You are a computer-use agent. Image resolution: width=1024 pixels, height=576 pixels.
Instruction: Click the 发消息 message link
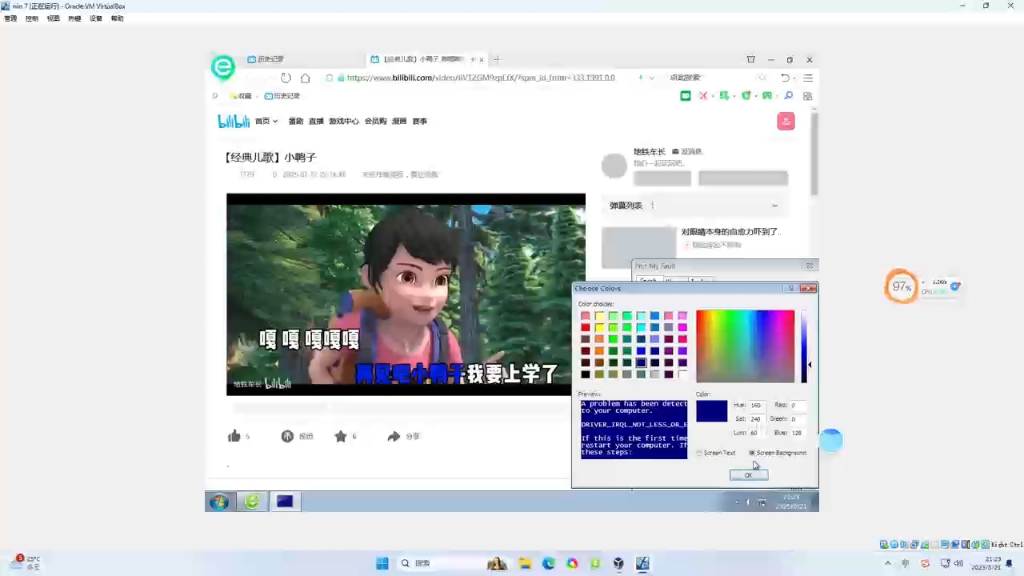pos(687,152)
